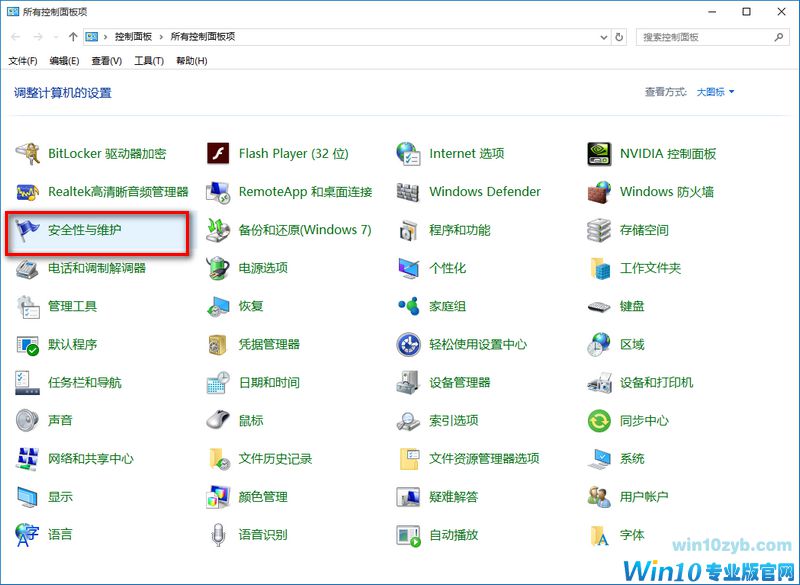
Task: Open 网络和共享中心
Action: [90, 458]
